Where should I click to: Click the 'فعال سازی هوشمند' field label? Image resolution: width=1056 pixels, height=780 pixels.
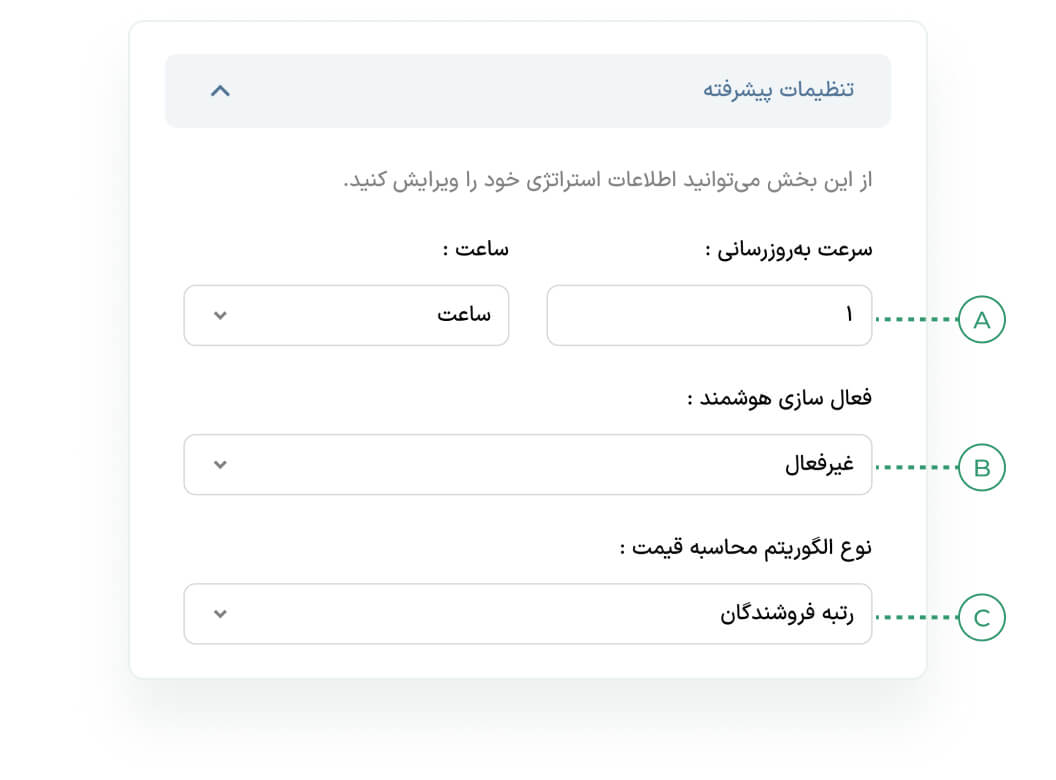click(779, 398)
